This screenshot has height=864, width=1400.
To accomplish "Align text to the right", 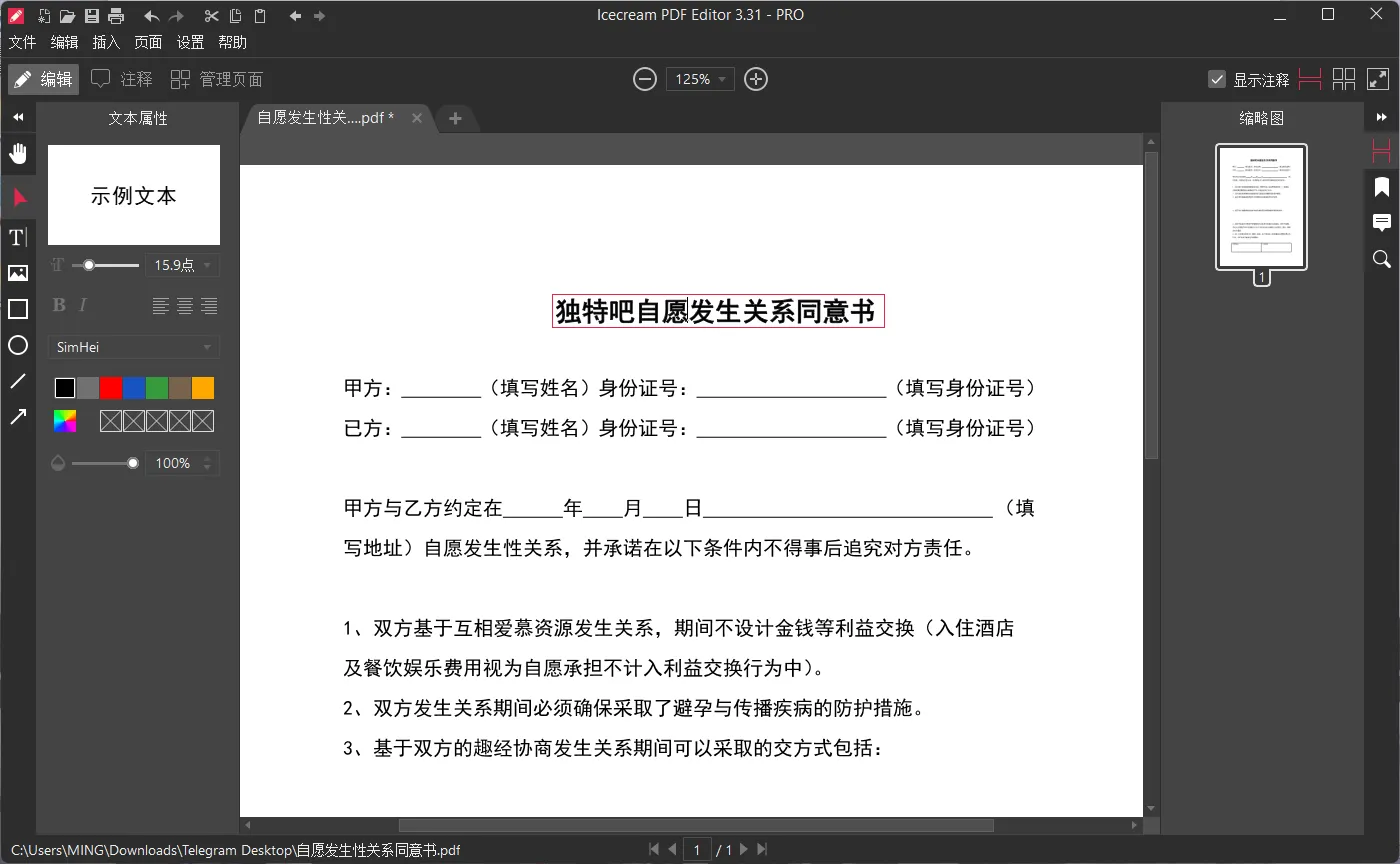I will pos(209,306).
